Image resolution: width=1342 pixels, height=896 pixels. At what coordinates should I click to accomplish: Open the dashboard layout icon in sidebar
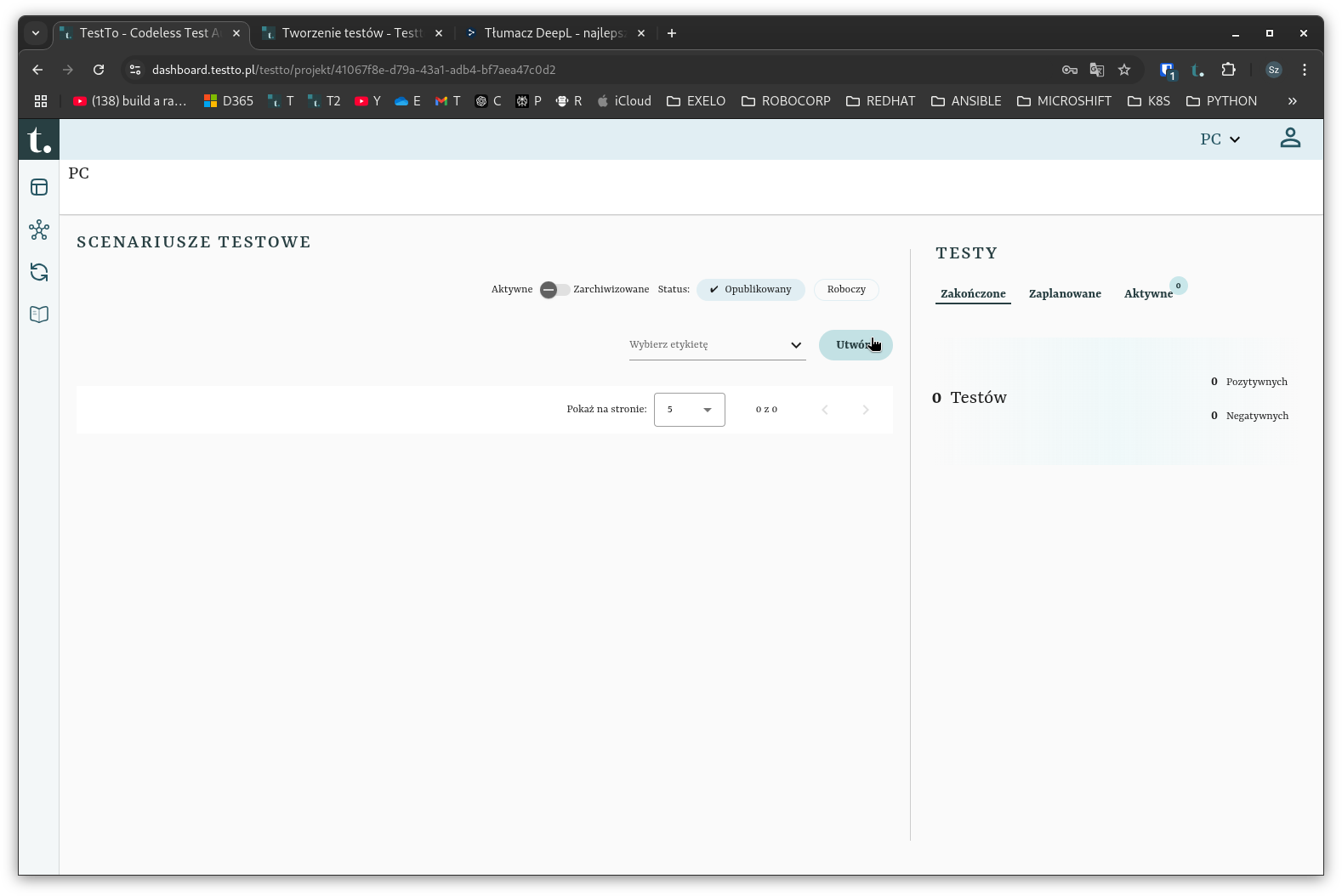pyautogui.click(x=39, y=187)
